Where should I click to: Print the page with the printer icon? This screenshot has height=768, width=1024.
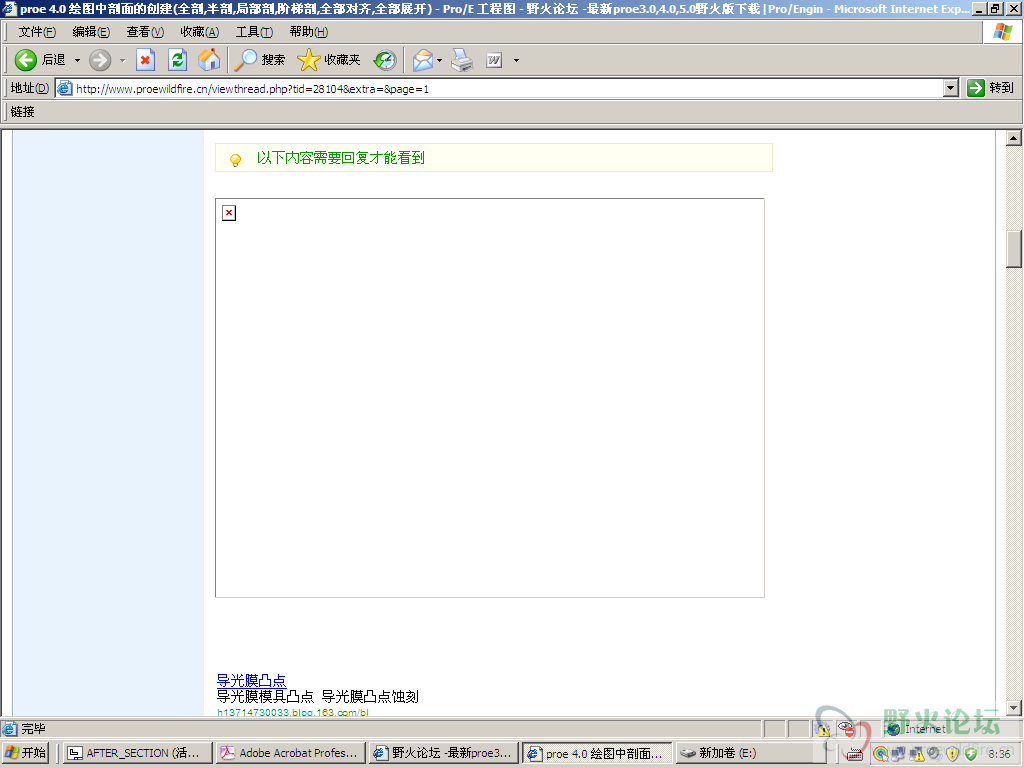point(462,60)
